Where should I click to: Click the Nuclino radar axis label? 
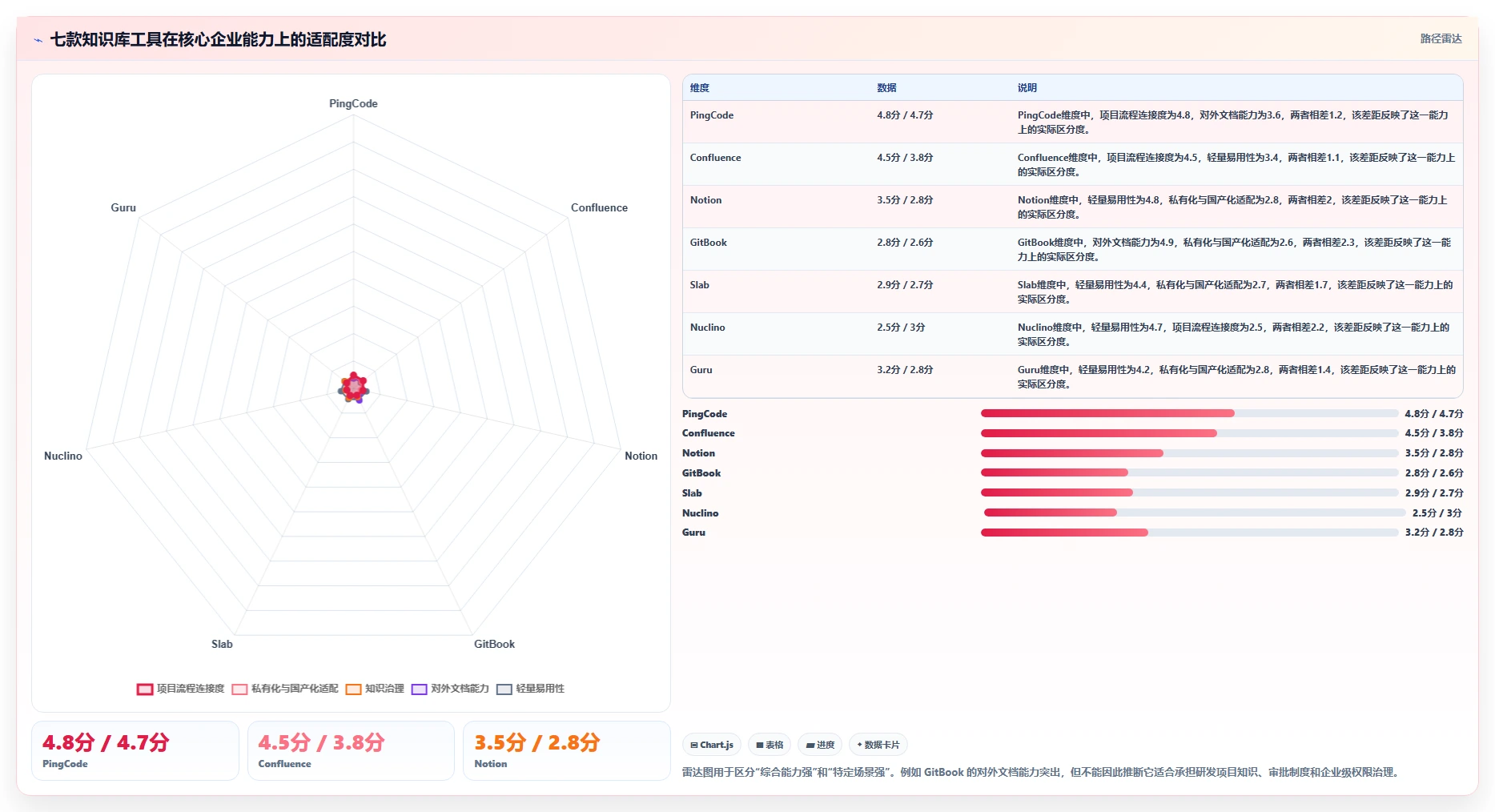click(63, 456)
